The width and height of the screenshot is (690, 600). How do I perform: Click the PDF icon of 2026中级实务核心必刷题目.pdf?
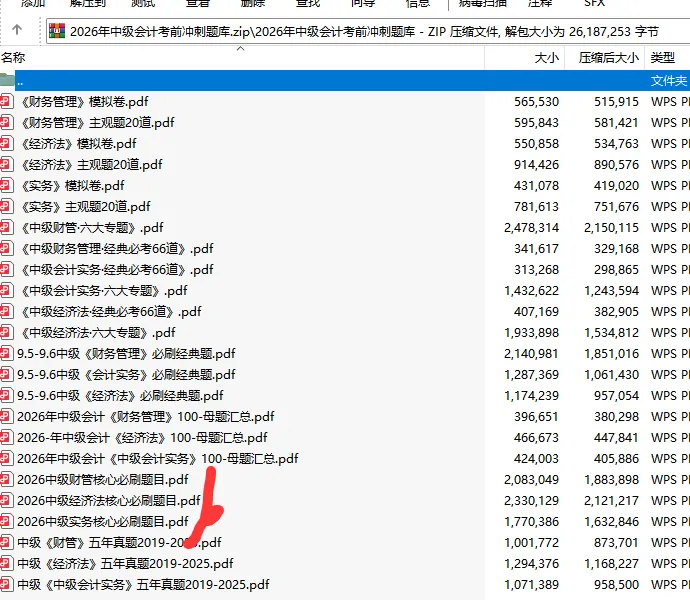point(6,521)
